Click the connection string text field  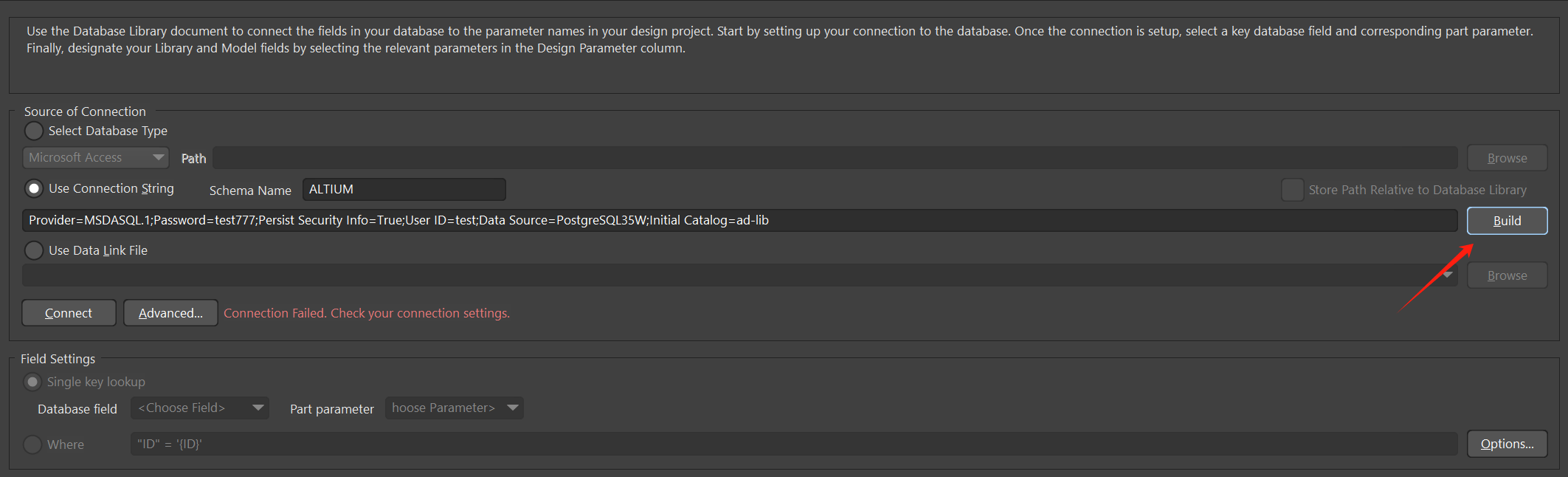738,221
